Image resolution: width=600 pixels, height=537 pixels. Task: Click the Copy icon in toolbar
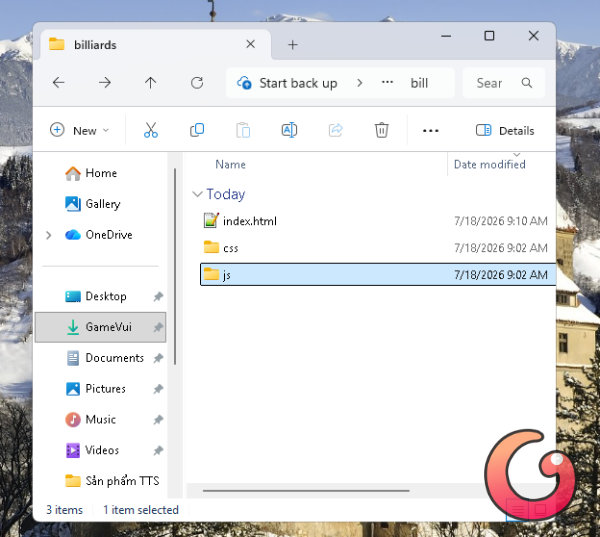pyautogui.click(x=197, y=131)
